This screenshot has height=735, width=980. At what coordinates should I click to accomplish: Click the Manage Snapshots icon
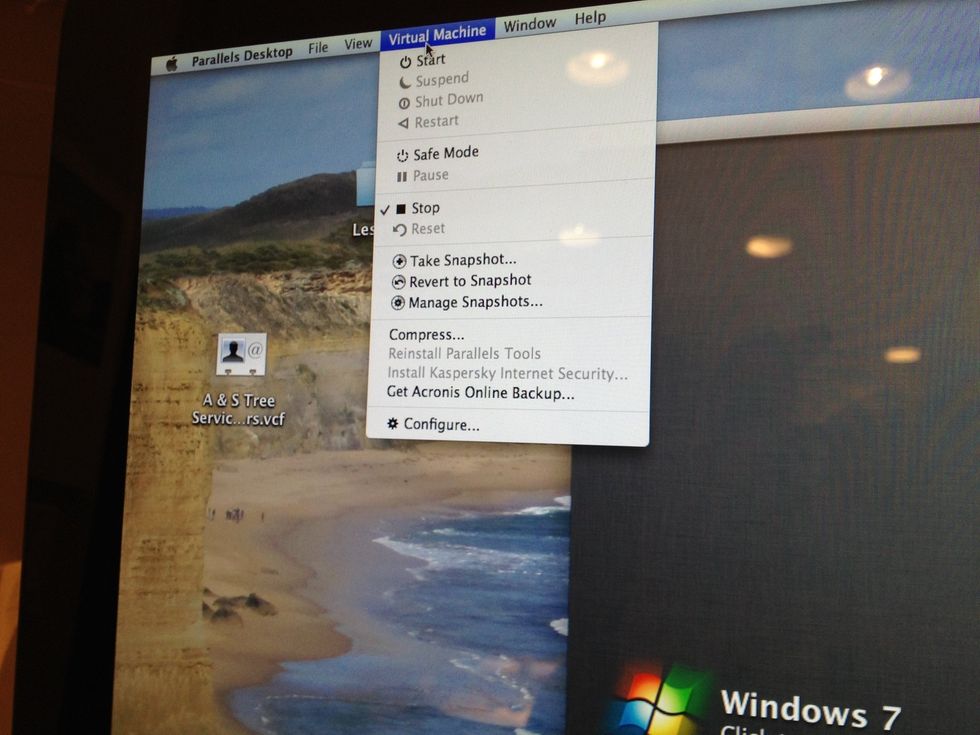click(x=398, y=304)
